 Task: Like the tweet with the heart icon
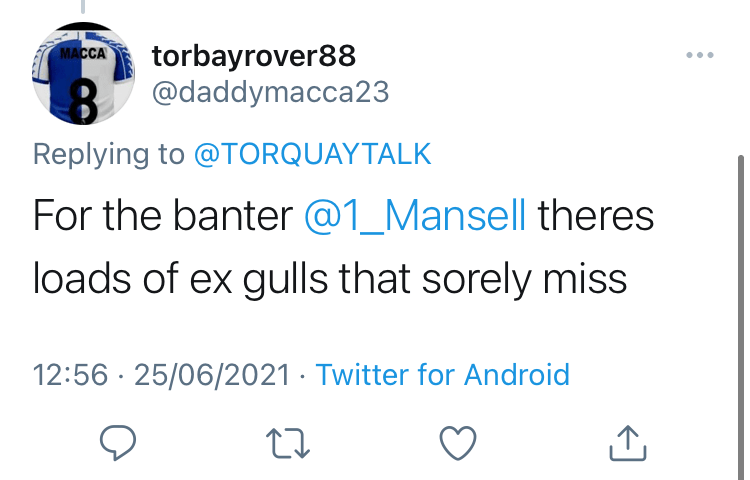coord(457,439)
